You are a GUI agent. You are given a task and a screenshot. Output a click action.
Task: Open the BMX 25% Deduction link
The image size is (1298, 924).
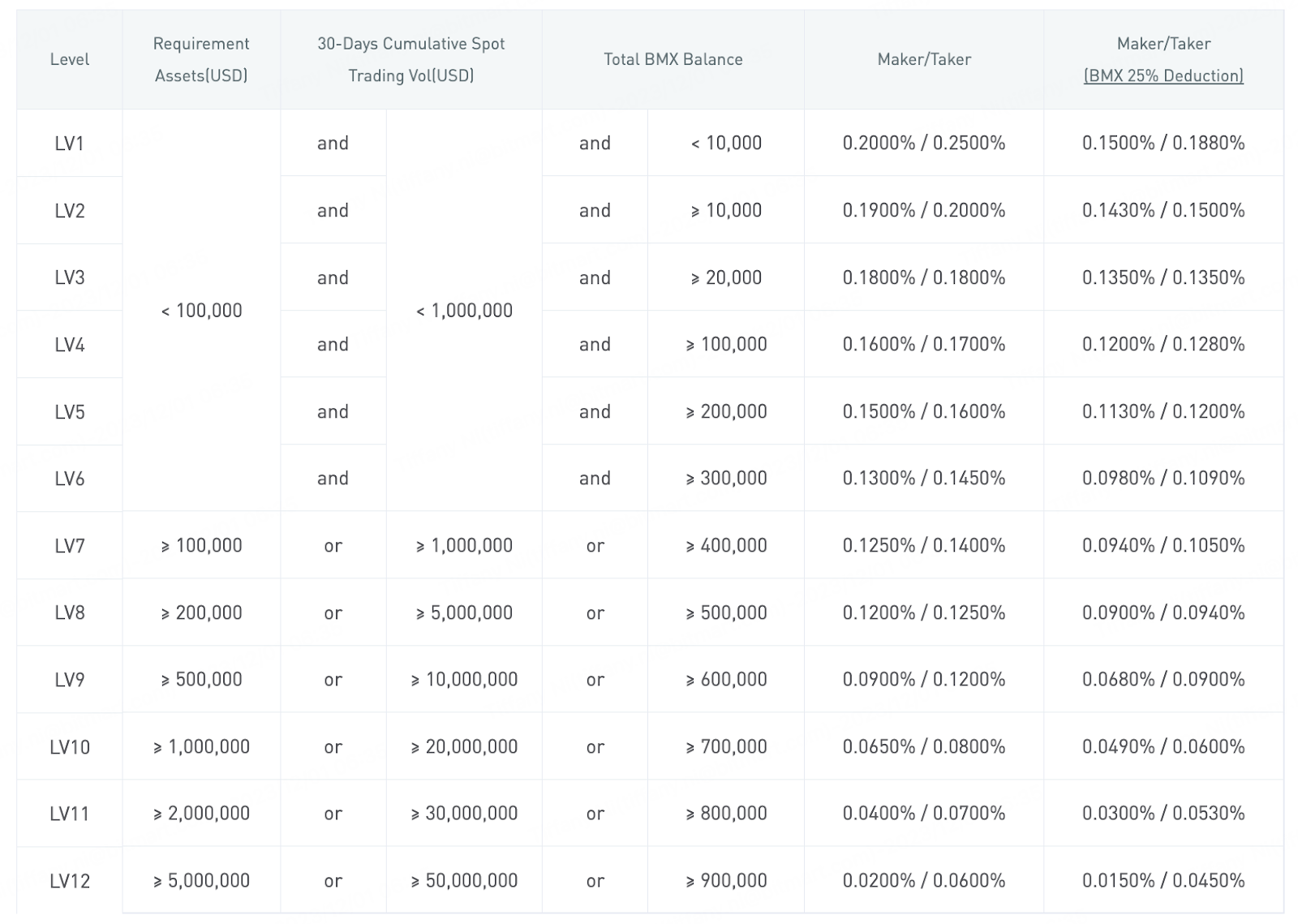pyautogui.click(x=1162, y=76)
